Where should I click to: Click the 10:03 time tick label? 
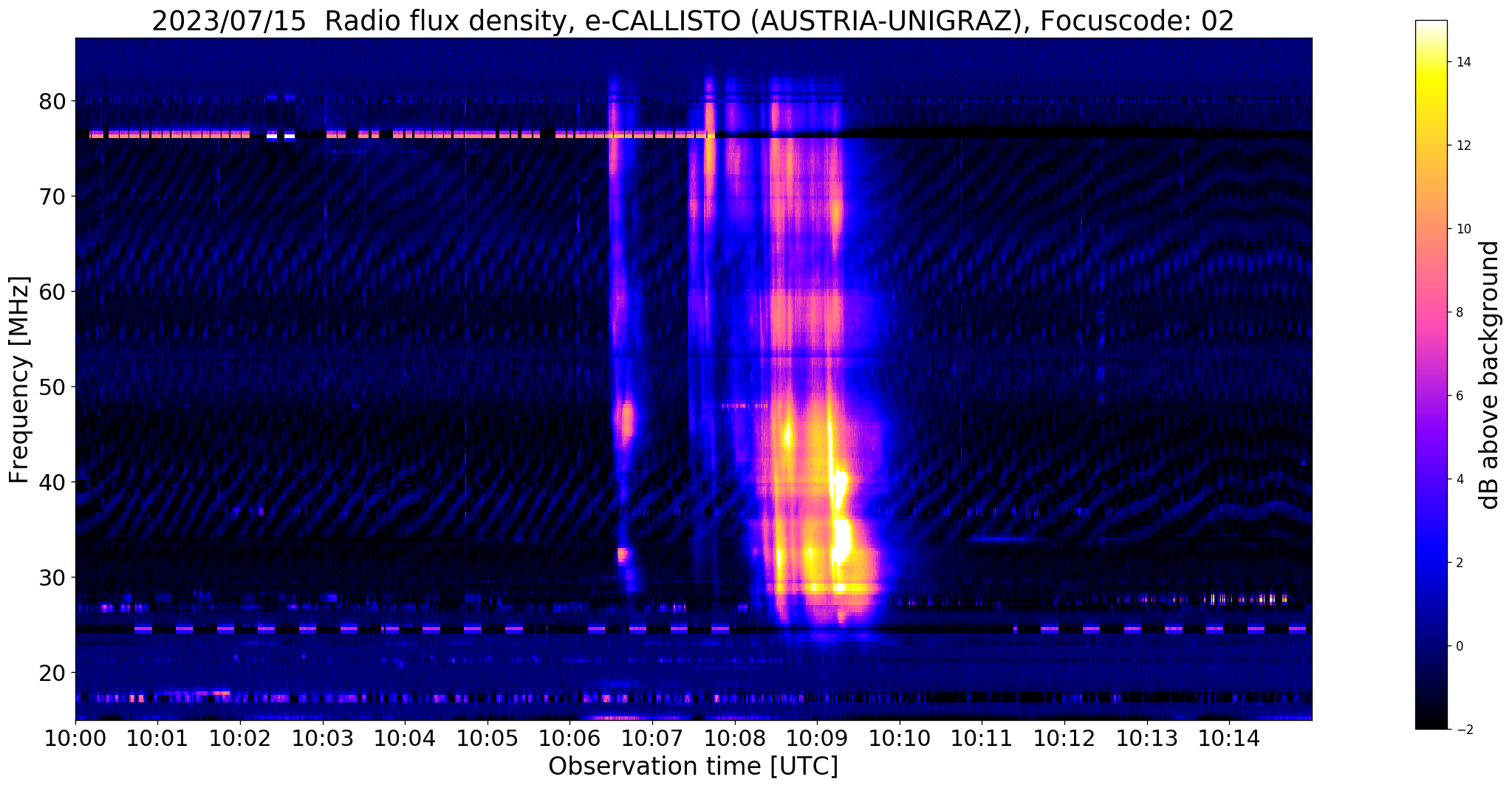tap(323, 739)
